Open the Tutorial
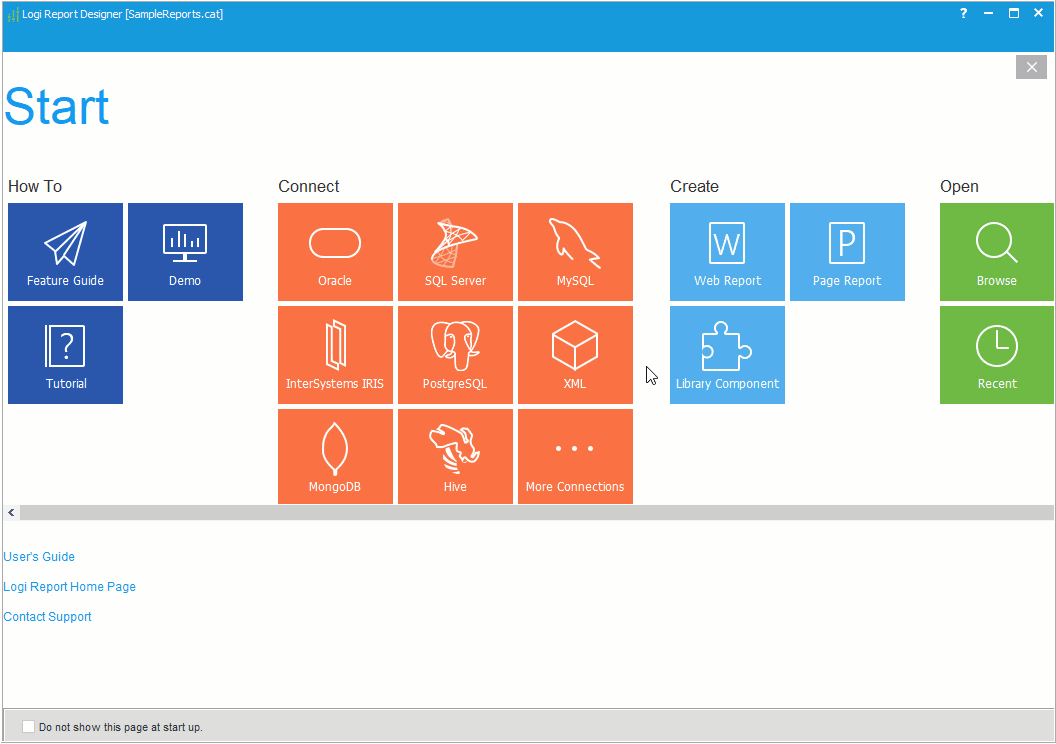The image size is (1056, 744). [x=65, y=354]
